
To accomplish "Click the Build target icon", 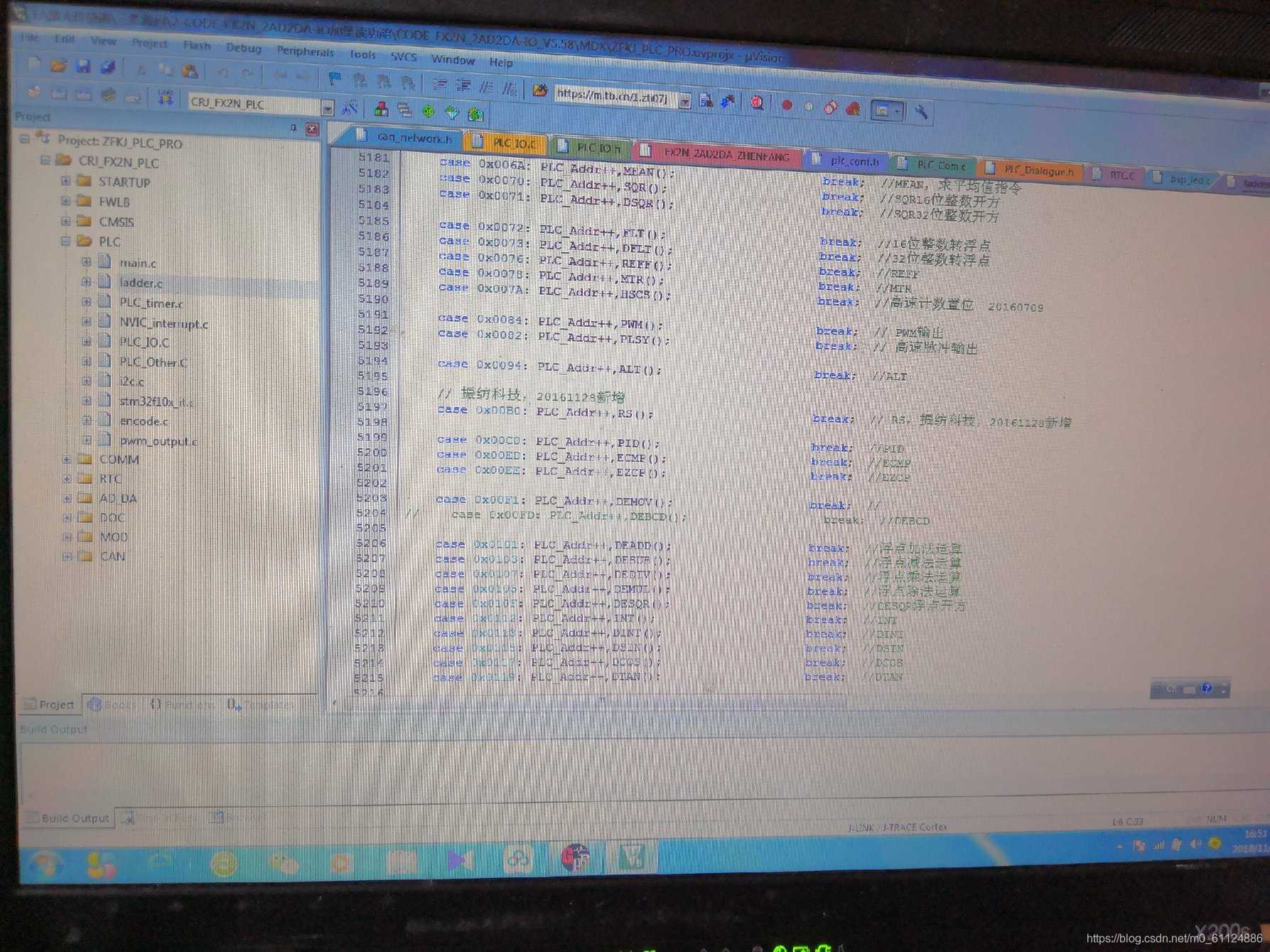I will pos(59,93).
